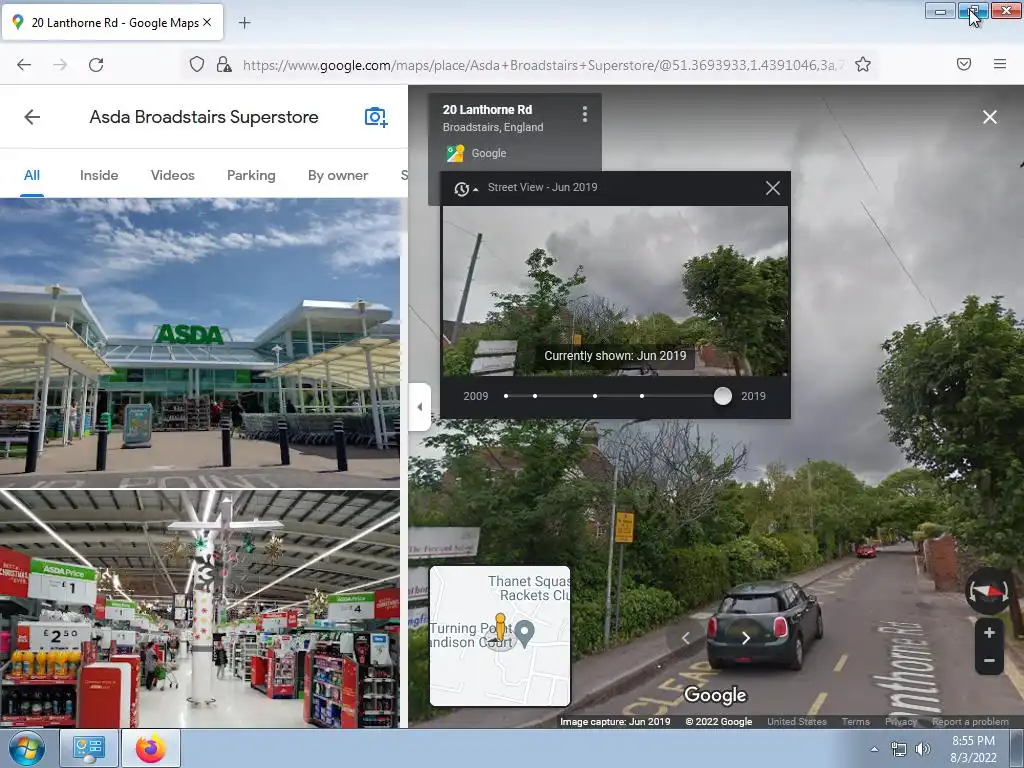The width and height of the screenshot is (1024, 768).
Task: Click the volume speaker tray icon
Action: 922,749
